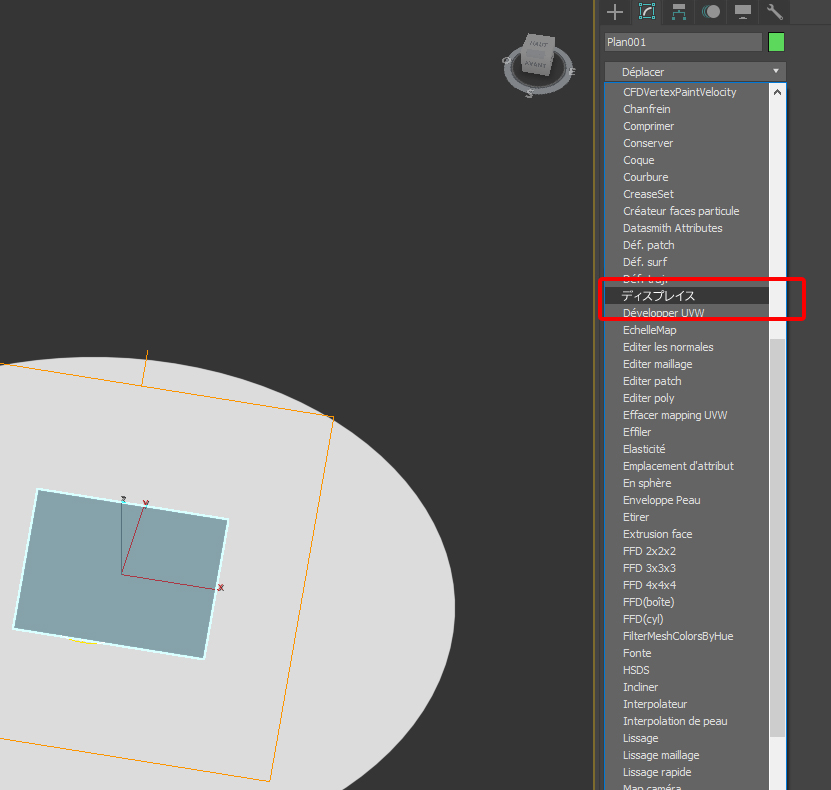Viewport: 831px width, 790px height.
Task: Open the Hierarchy panel tab
Action: [x=679, y=12]
